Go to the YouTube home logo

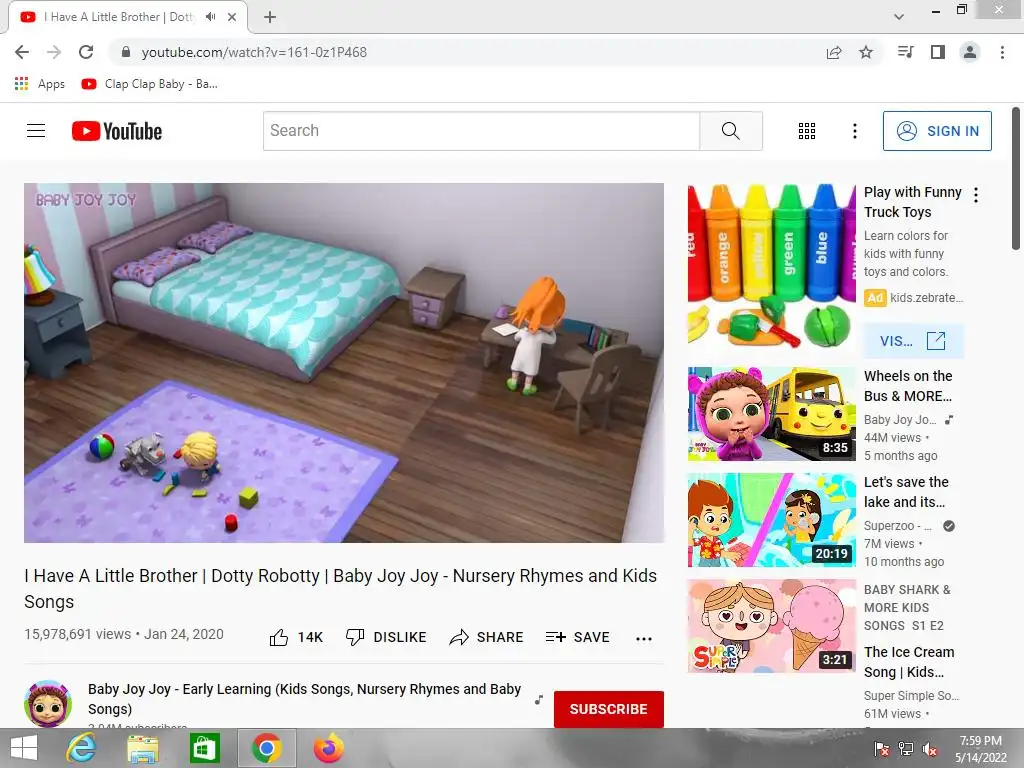[x=117, y=131]
